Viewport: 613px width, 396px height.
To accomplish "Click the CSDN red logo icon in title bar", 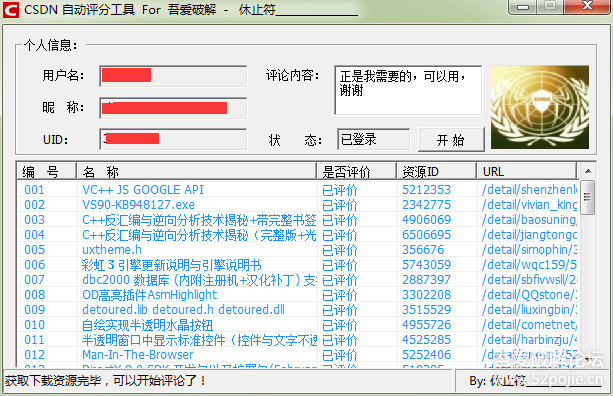I will [11, 10].
